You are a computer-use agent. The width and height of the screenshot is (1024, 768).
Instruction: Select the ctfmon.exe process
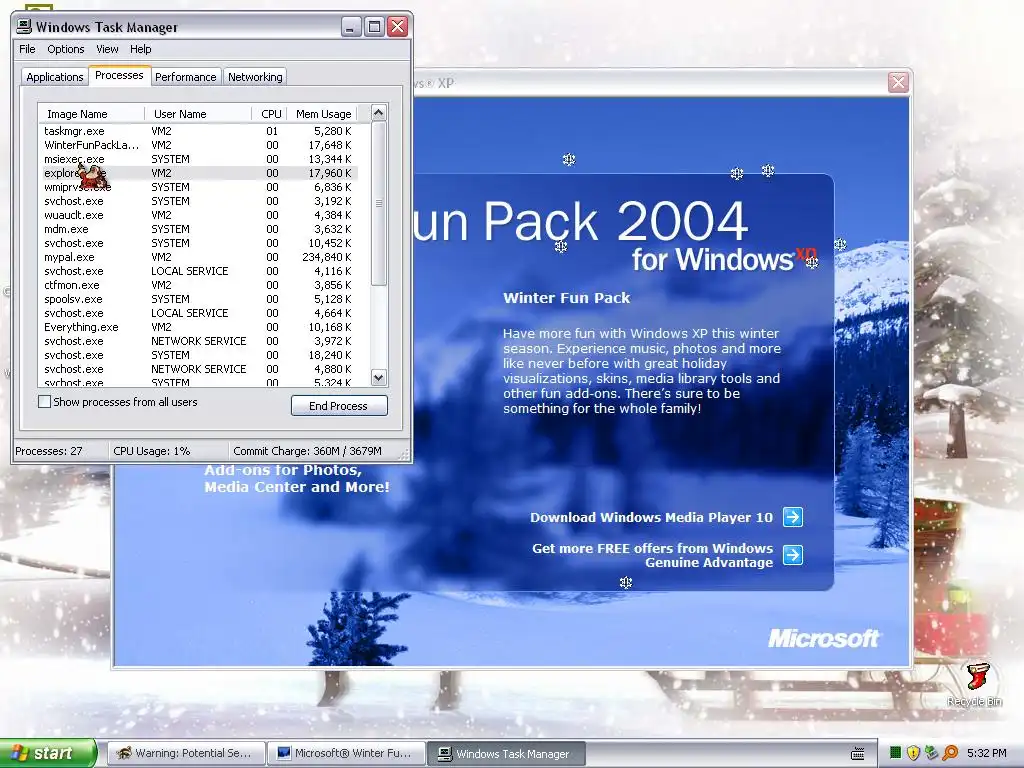[199, 285]
